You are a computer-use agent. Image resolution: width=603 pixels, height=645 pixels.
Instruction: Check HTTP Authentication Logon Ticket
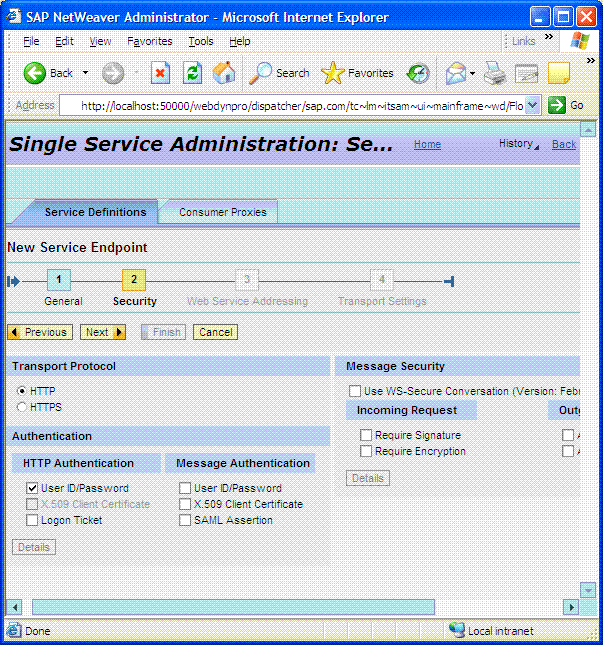pos(32,520)
